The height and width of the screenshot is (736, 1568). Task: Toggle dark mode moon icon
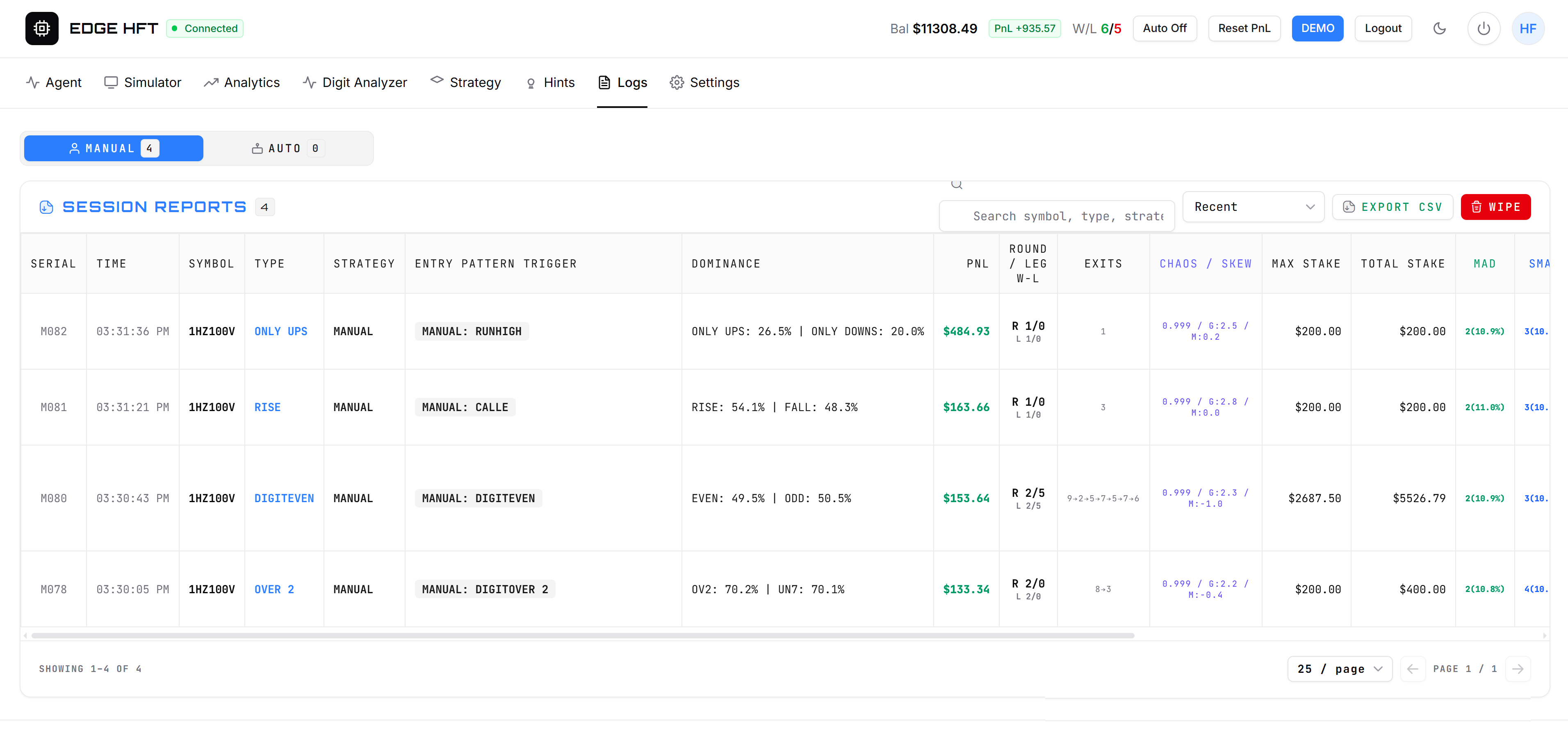pyautogui.click(x=1440, y=29)
